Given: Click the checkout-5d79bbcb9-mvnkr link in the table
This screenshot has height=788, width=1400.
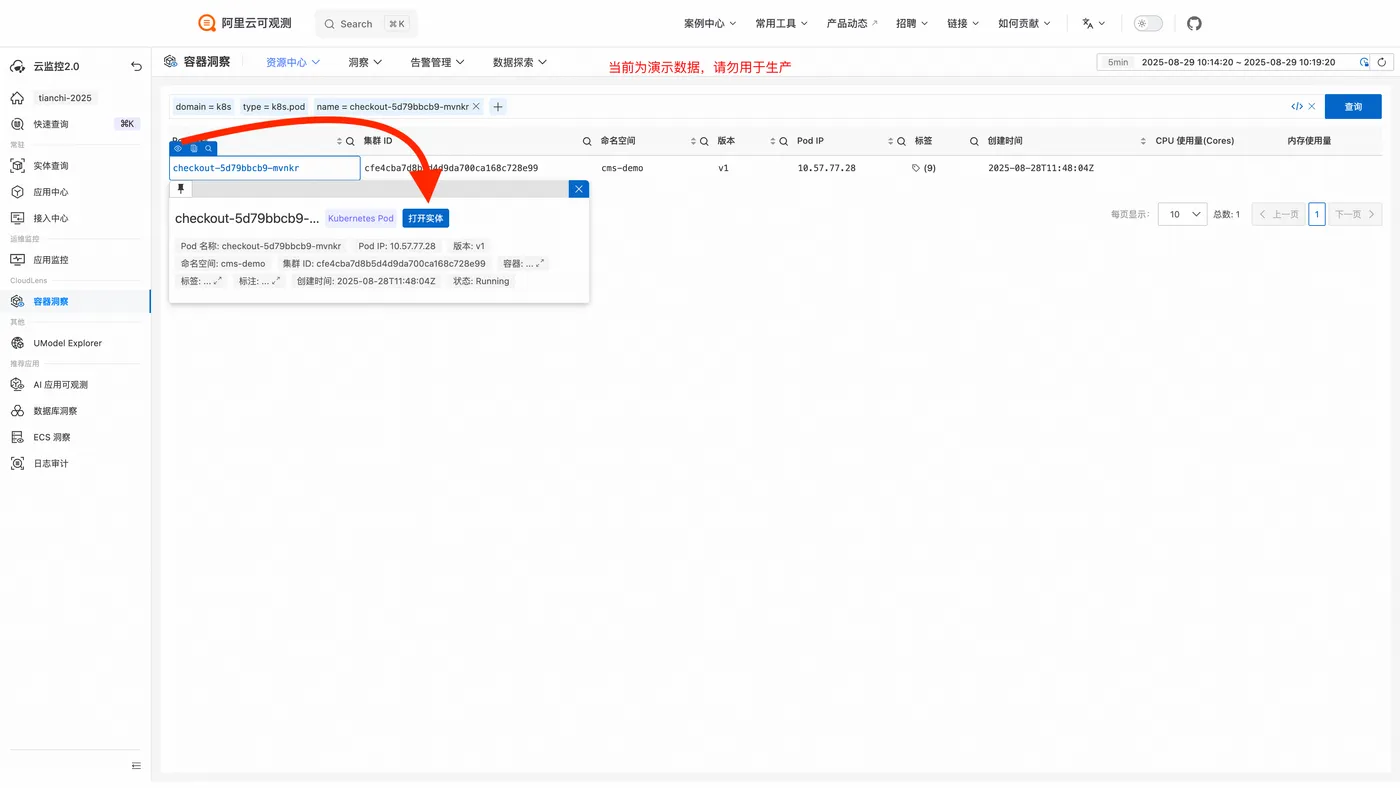Looking at the screenshot, I should 236,168.
